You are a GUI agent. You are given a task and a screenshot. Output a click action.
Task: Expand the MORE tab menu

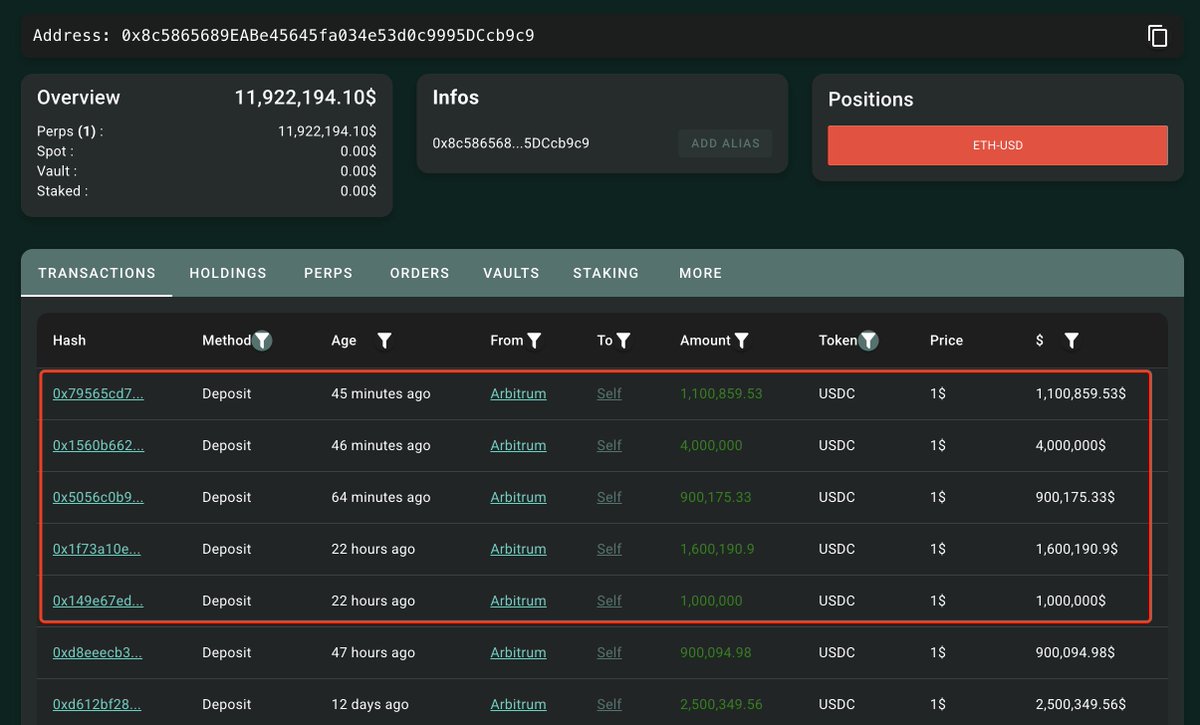click(700, 273)
